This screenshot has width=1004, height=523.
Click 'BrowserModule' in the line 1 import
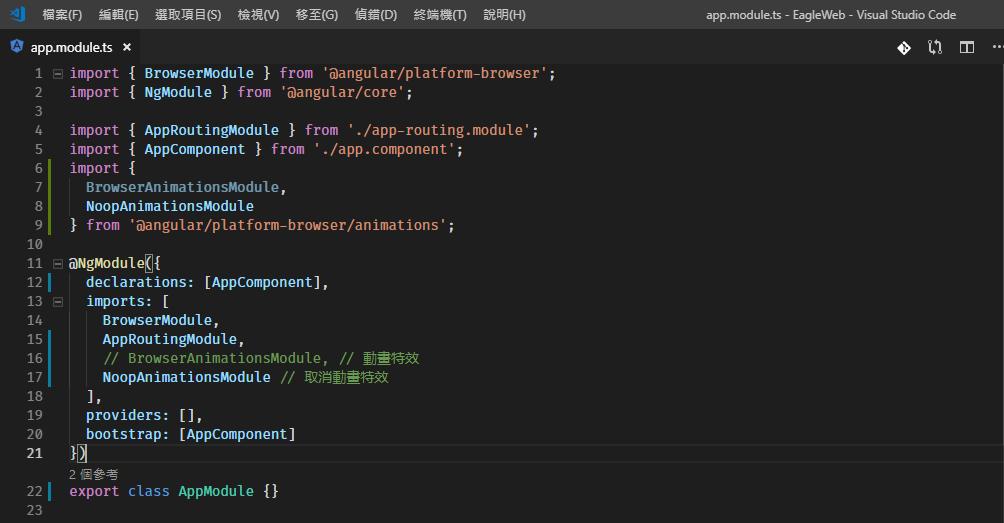coord(199,74)
